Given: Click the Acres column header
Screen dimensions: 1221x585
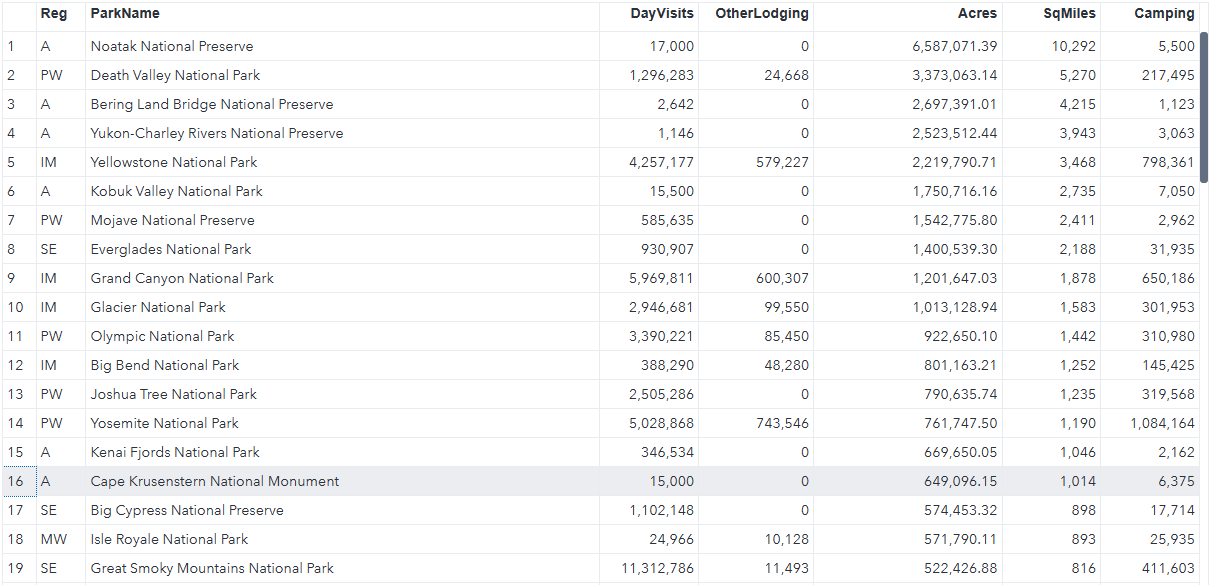Looking at the screenshot, I should click(977, 14).
